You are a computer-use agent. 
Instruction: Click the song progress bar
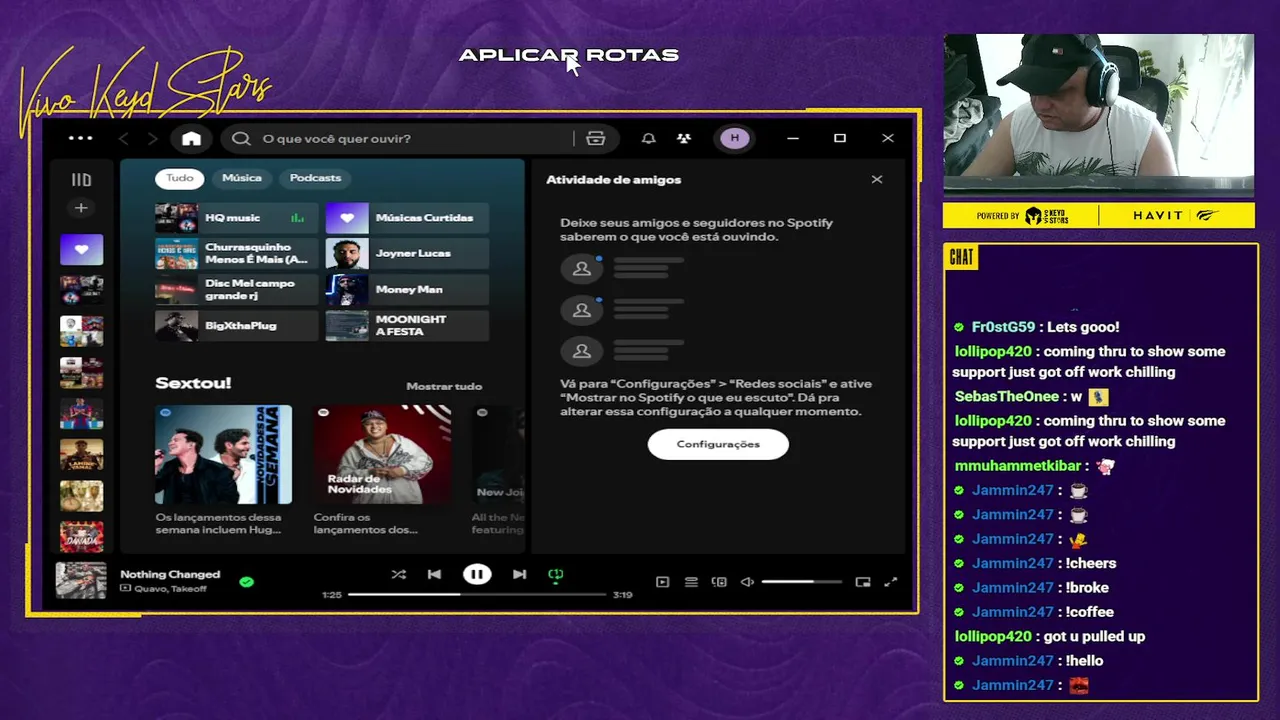point(477,594)
